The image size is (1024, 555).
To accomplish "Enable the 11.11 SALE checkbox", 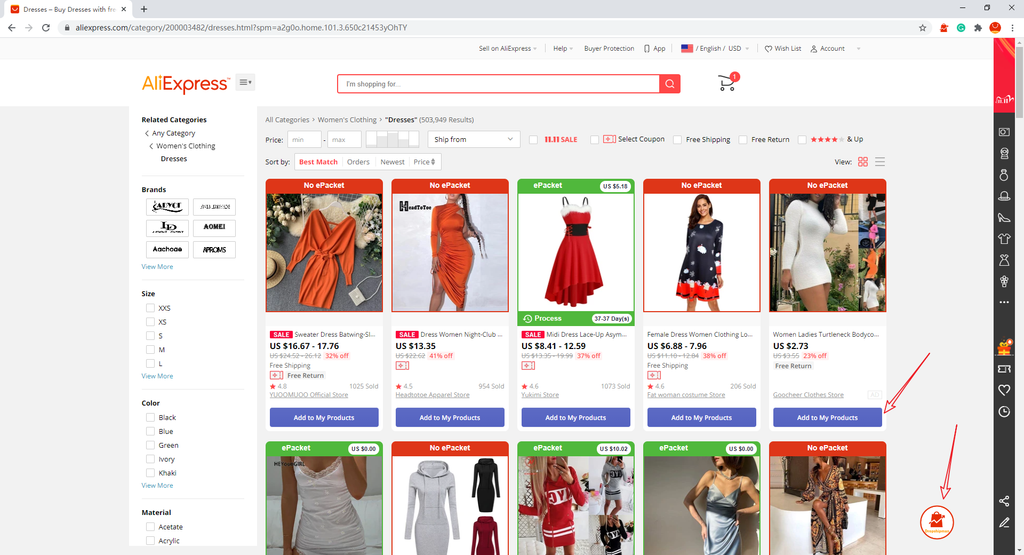I will click(534, 140).
